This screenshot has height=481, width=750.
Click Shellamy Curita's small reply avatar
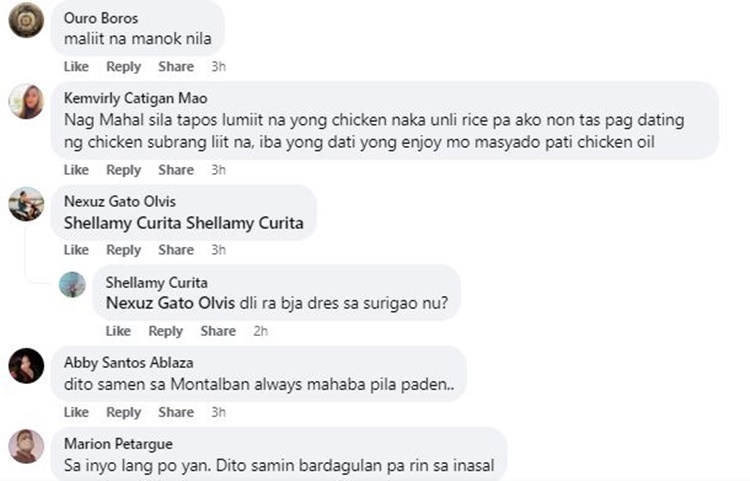[x=72, y=284]
